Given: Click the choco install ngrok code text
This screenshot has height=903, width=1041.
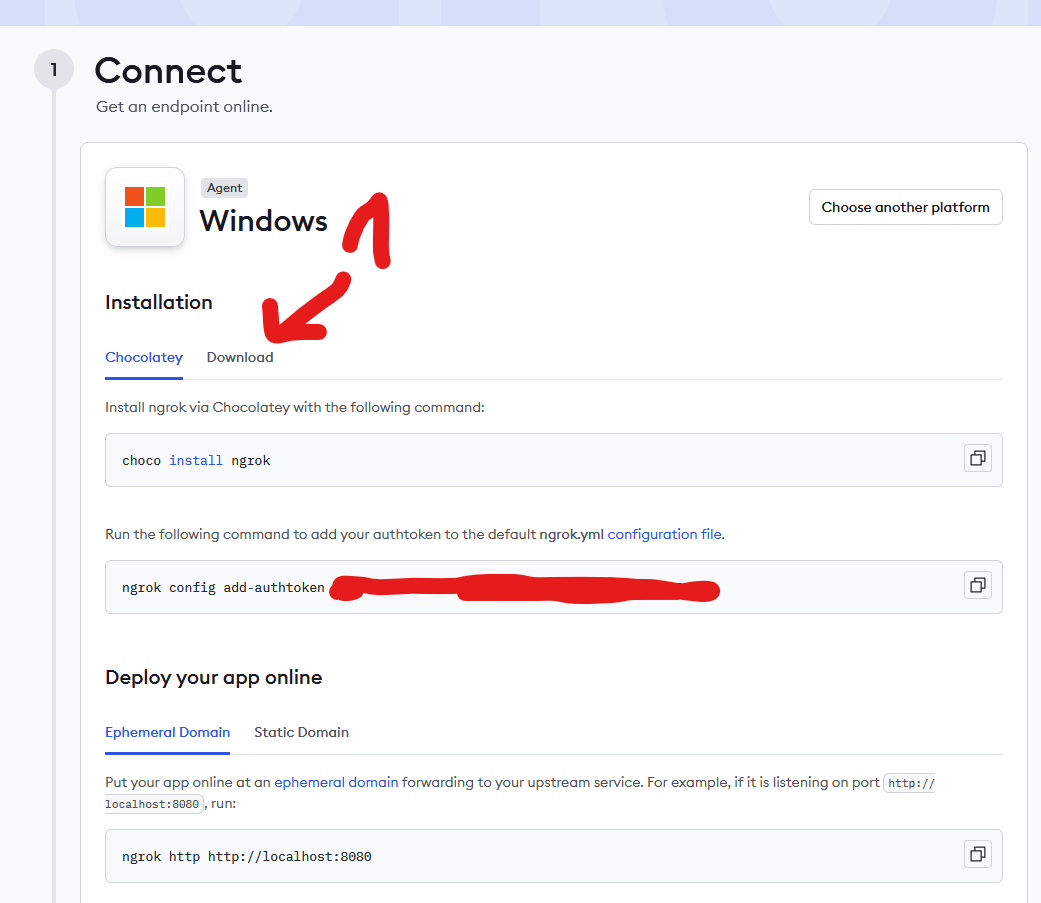Looking at the screenshot, I should point(196,460).
